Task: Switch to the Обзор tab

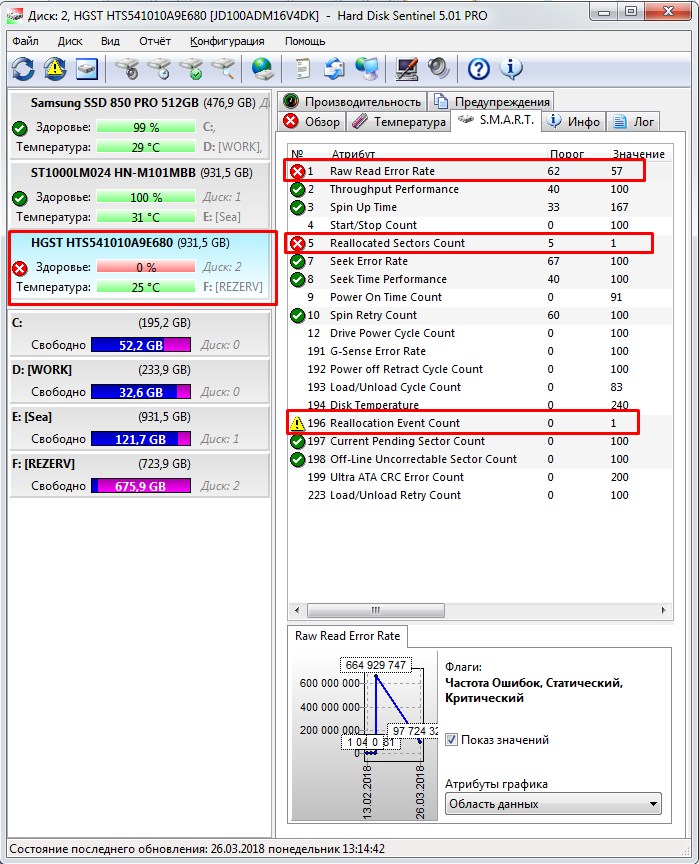Action: [312, 121]
